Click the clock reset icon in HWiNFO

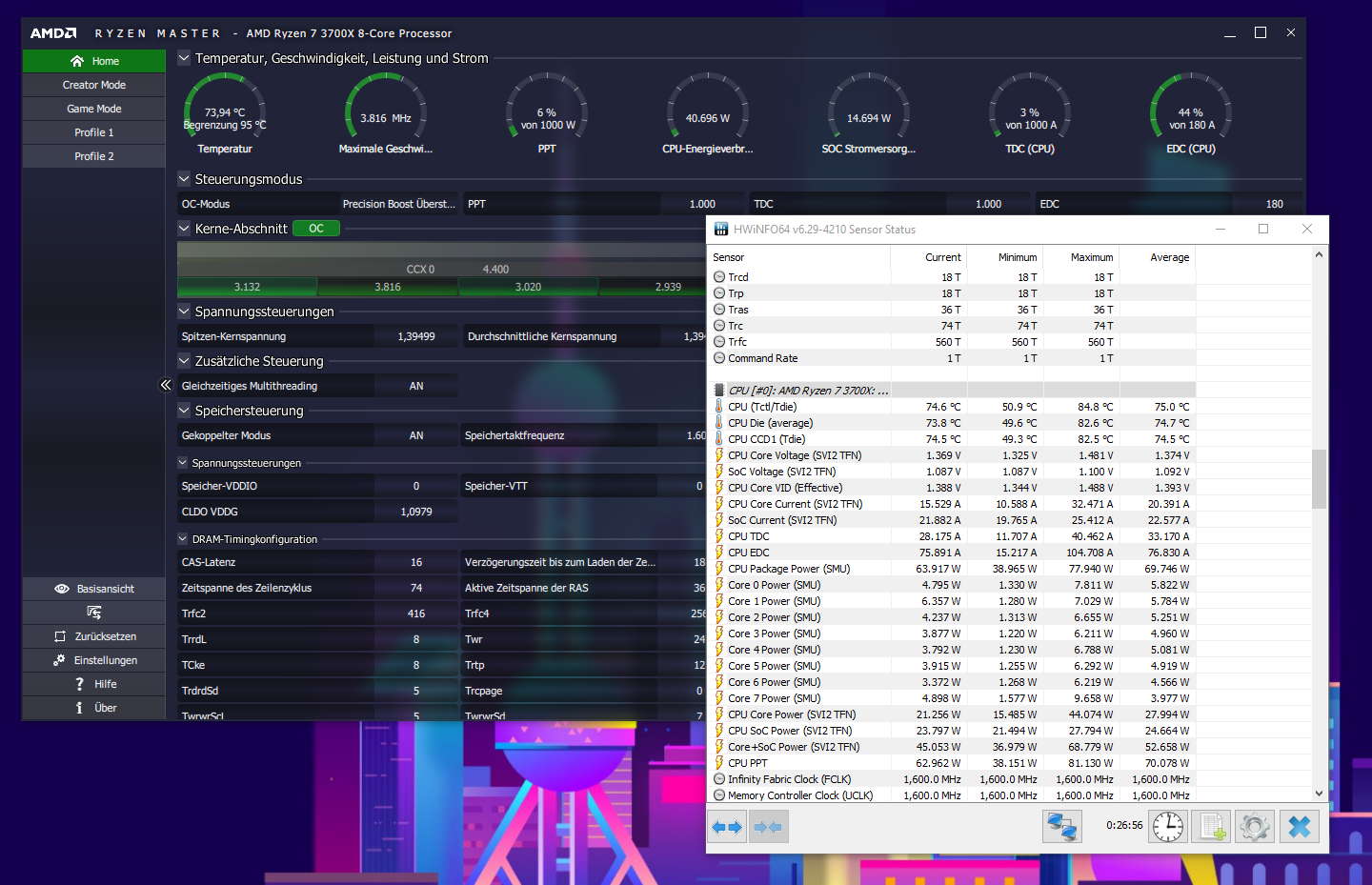[x=1168, y=826]
